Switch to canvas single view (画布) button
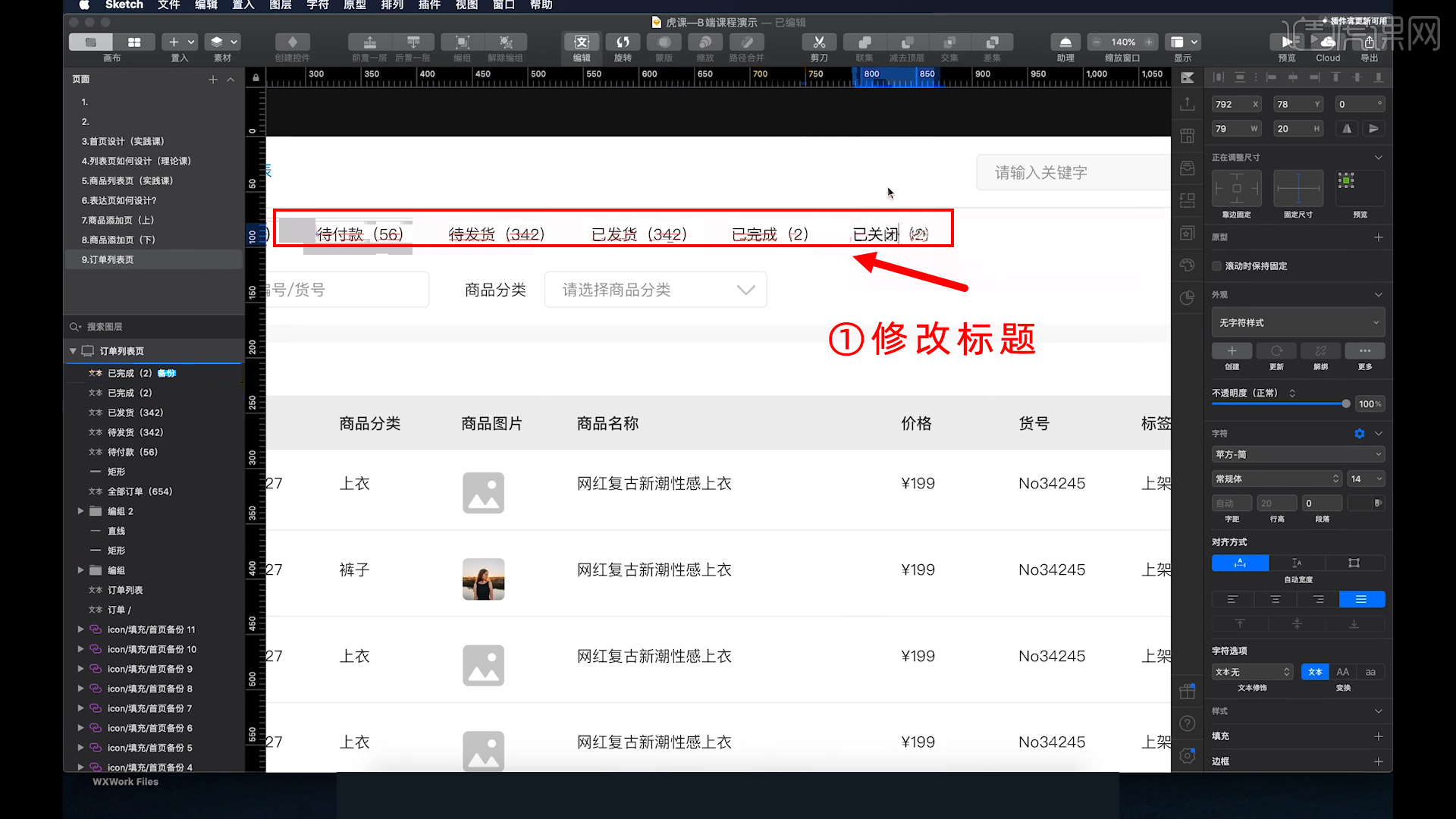The image size is (1456, 819). 91,42
